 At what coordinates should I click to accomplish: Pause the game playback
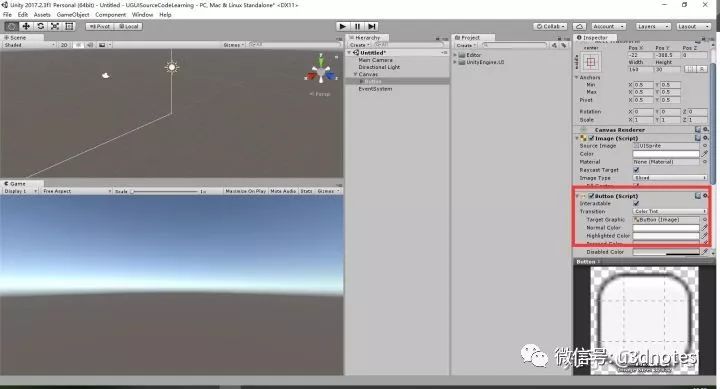(x=357, y=27)
